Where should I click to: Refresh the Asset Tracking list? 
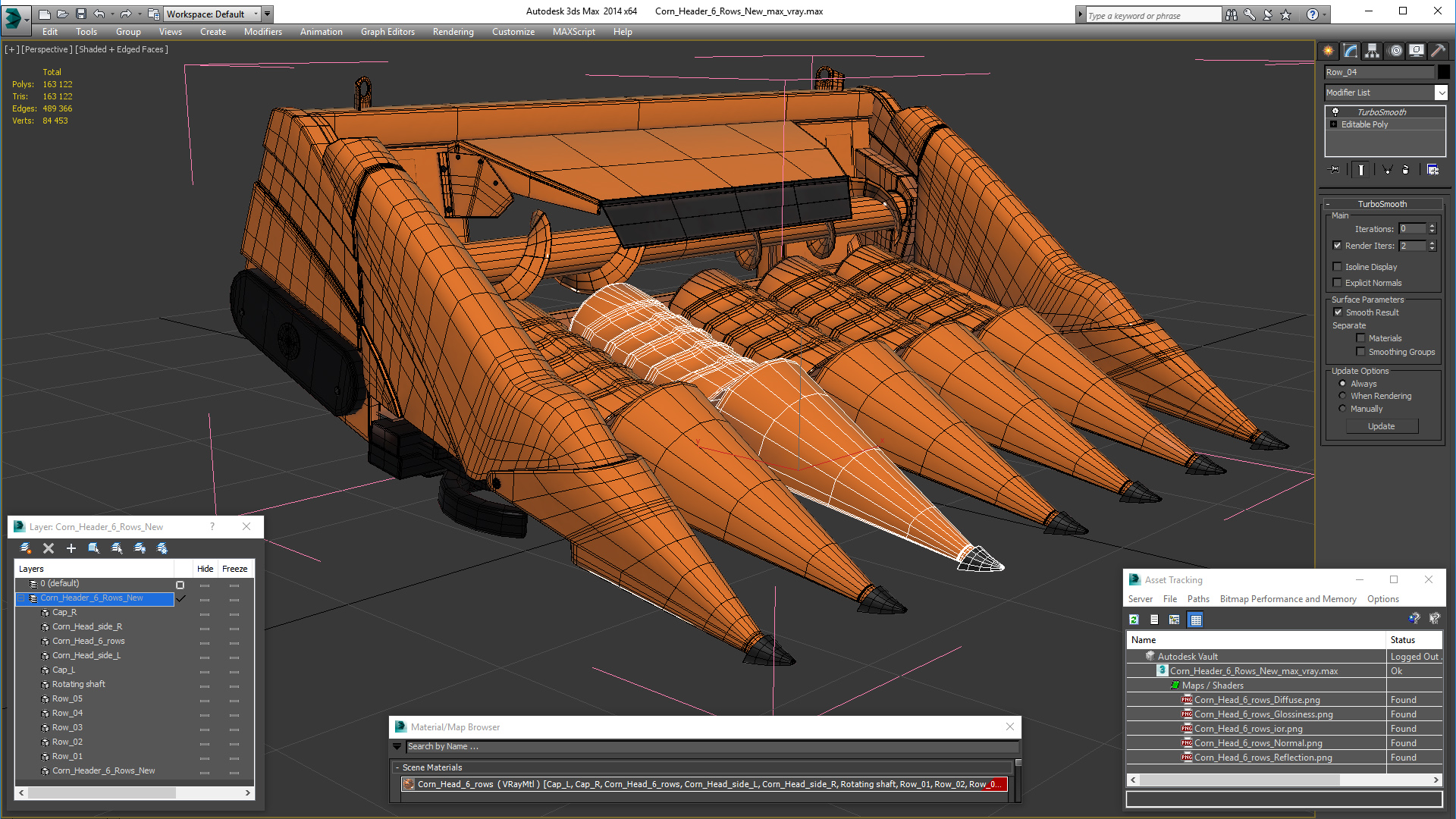pyautogui.click(x=1134, y=620)
